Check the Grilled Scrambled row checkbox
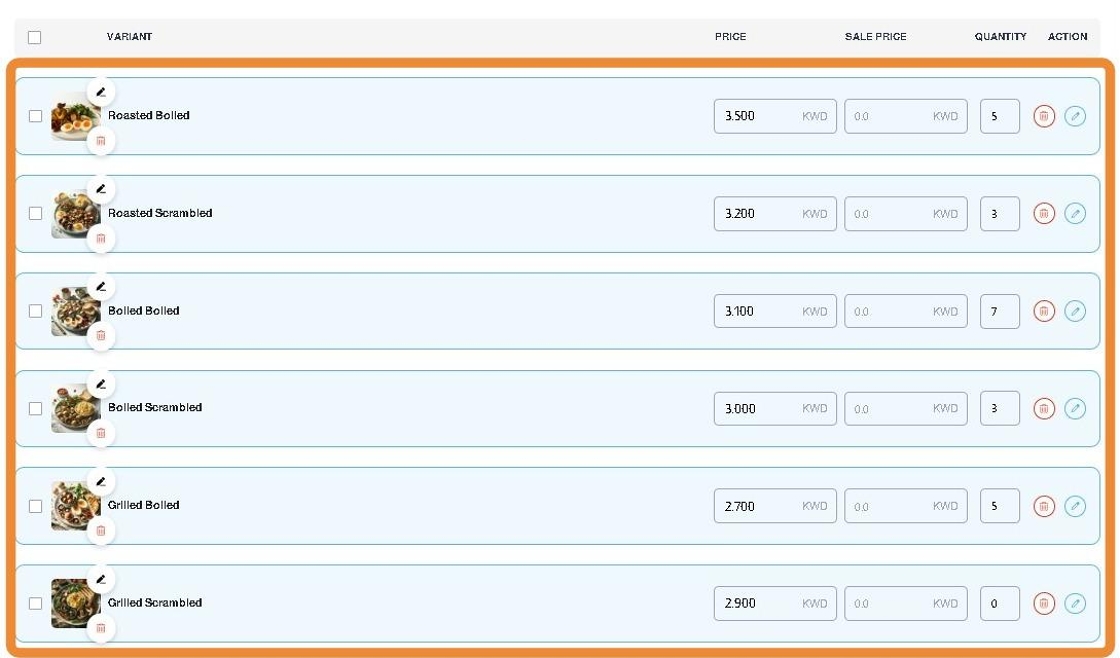Image resolution: width=1120 pixels, height=658 pixels. pyautogui.click(x=35, y=604)
